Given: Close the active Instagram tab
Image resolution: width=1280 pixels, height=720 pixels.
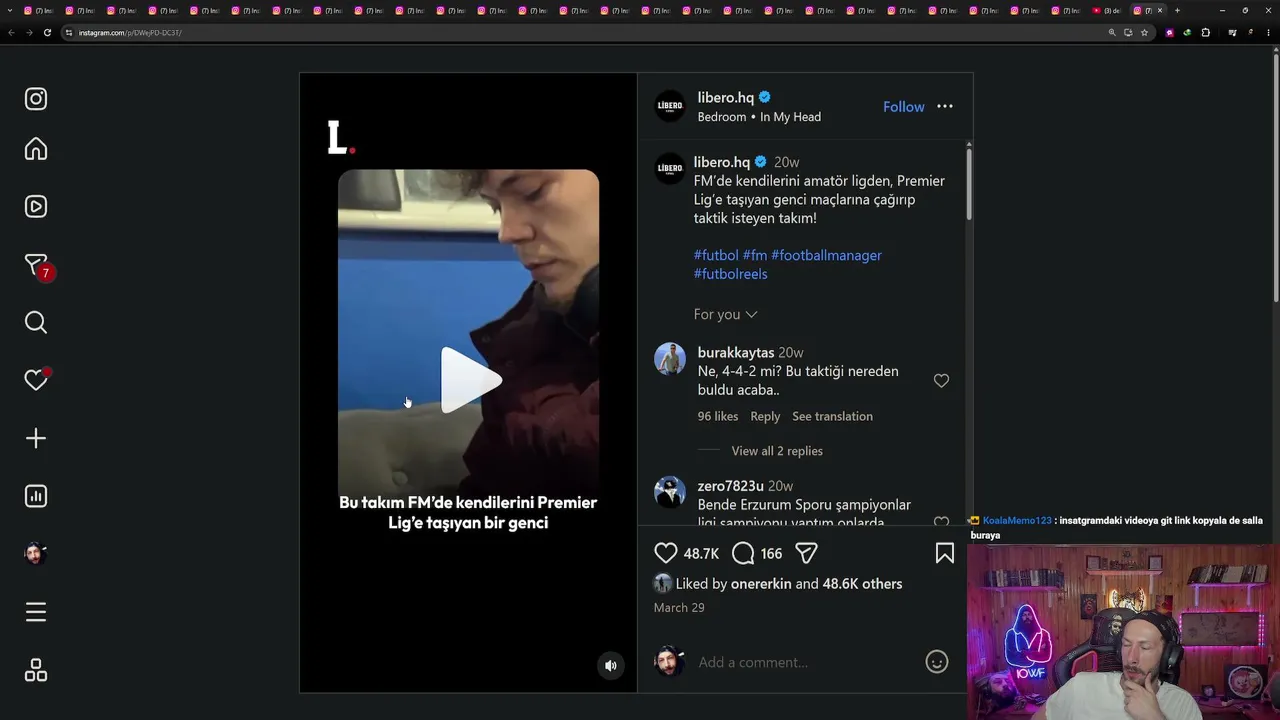Looking at the screenshot, I should click(x=1160, y=11).
